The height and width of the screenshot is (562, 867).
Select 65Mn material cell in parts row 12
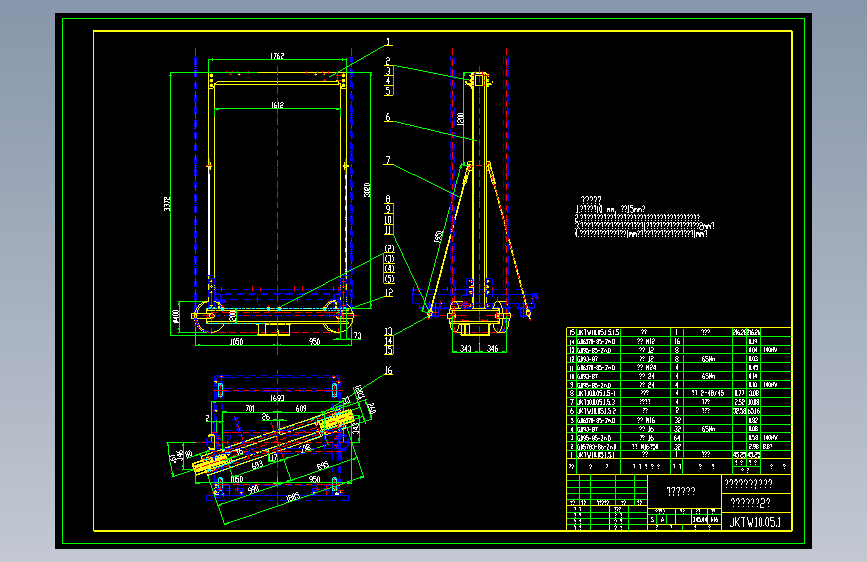pos(708,358)
